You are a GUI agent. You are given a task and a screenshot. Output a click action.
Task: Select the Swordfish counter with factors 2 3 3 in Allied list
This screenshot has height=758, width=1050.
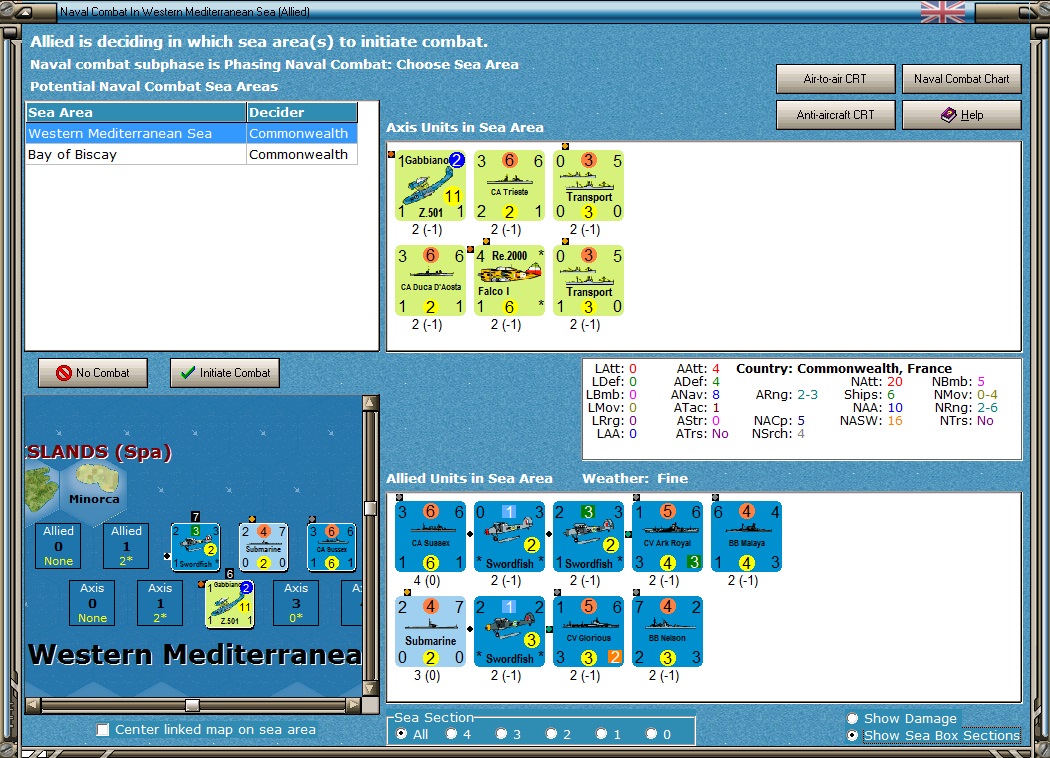click(x=588, y=536)
